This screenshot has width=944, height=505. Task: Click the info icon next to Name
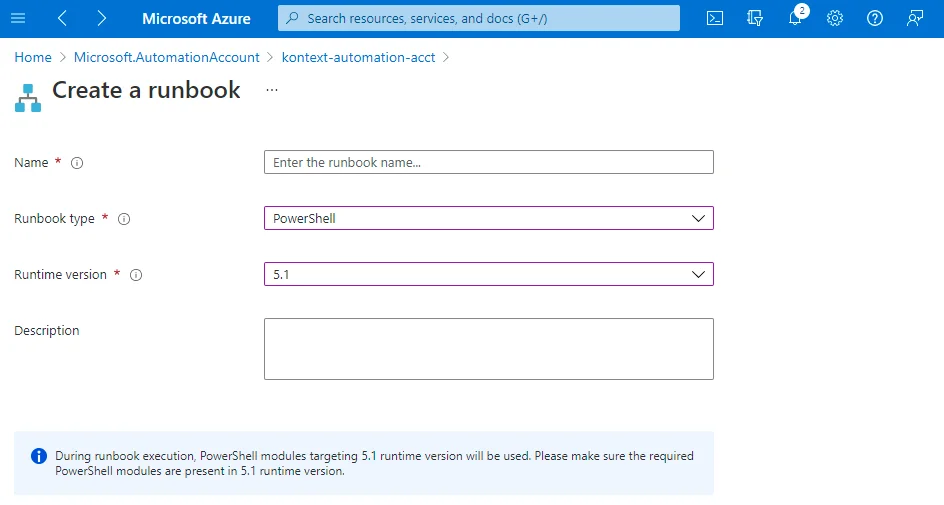(x=77, y=163)
